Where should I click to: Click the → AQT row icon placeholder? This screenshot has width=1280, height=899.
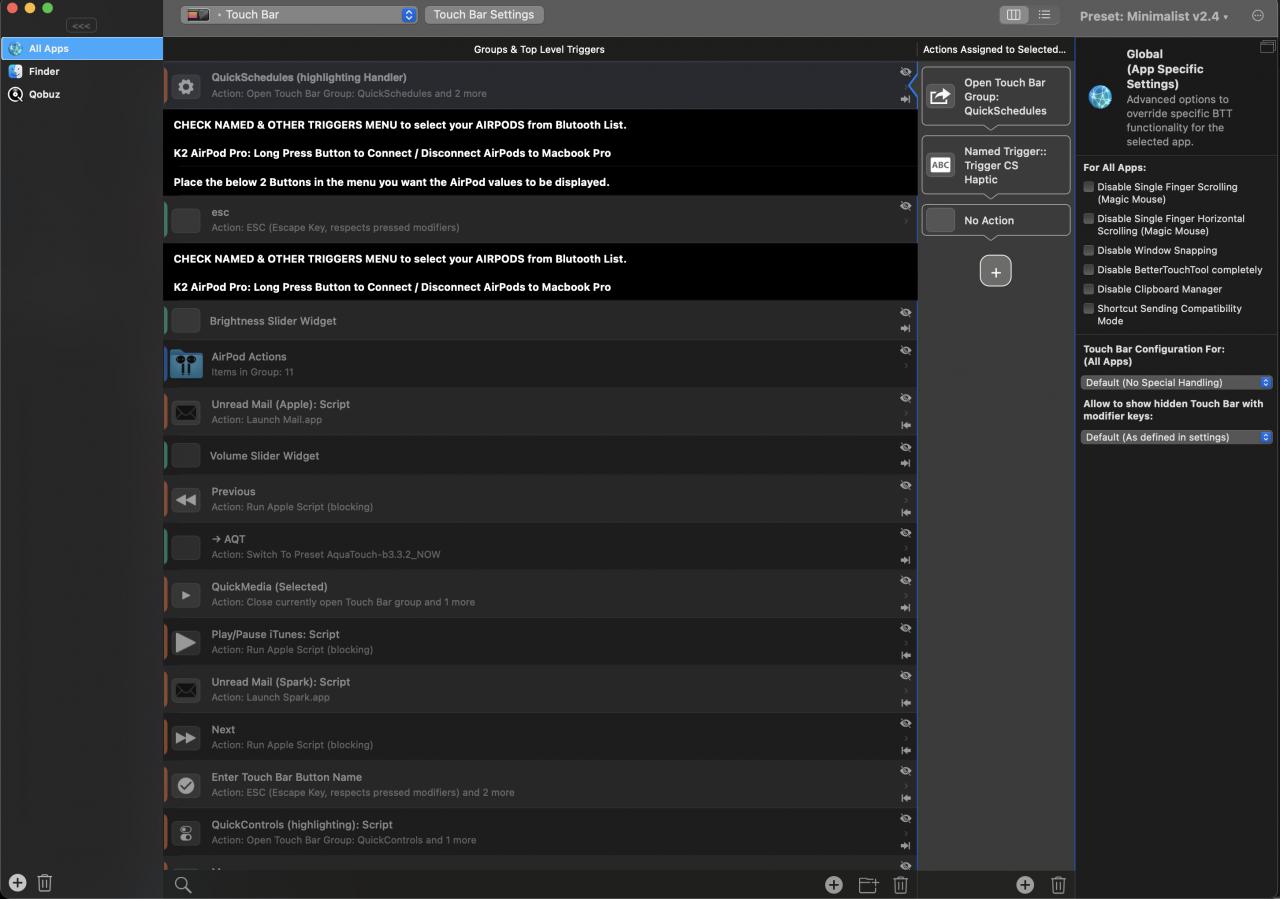point(186,546)
